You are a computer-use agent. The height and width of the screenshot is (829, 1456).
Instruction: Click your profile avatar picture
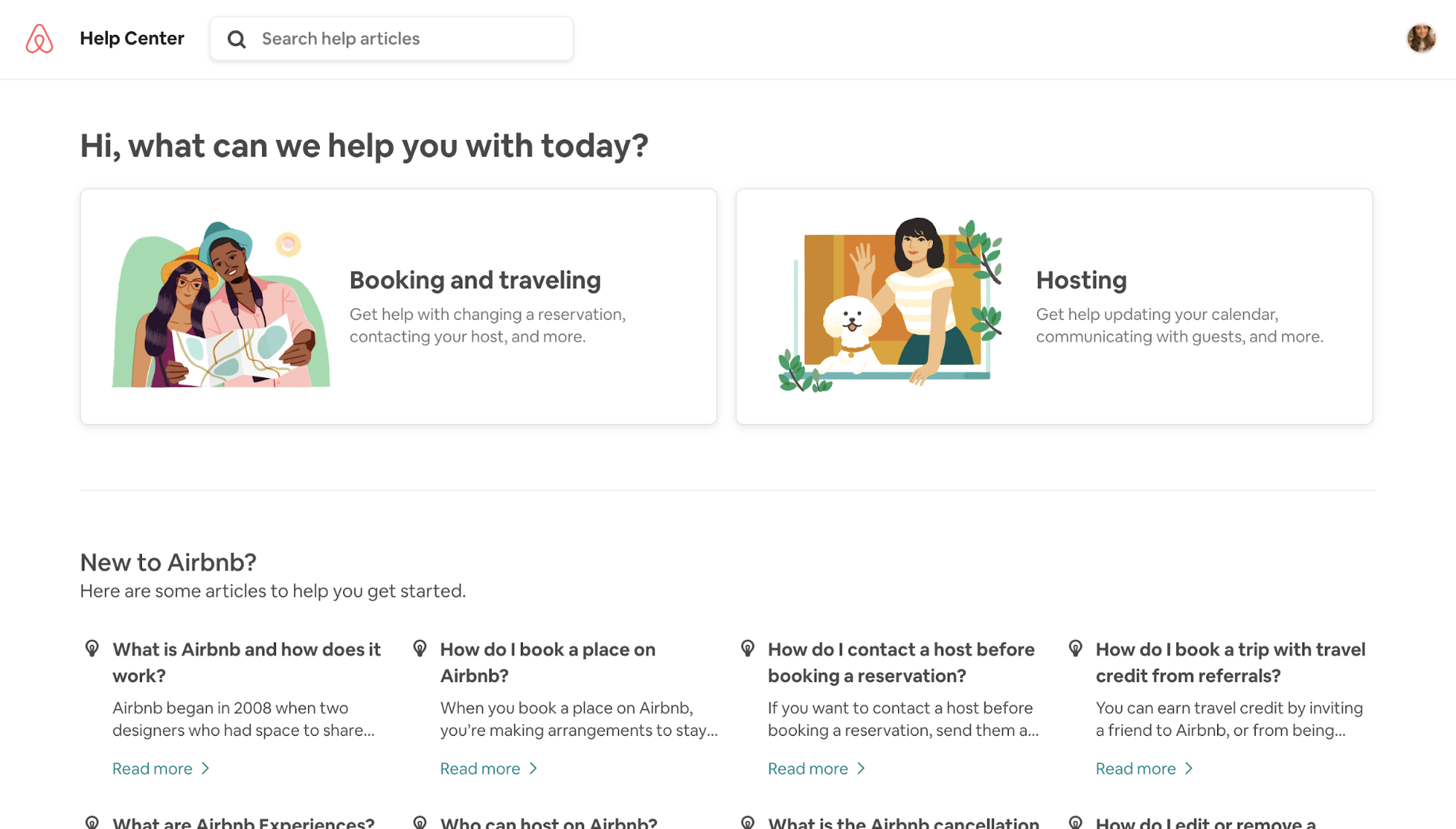click(x=1421, y=39)
